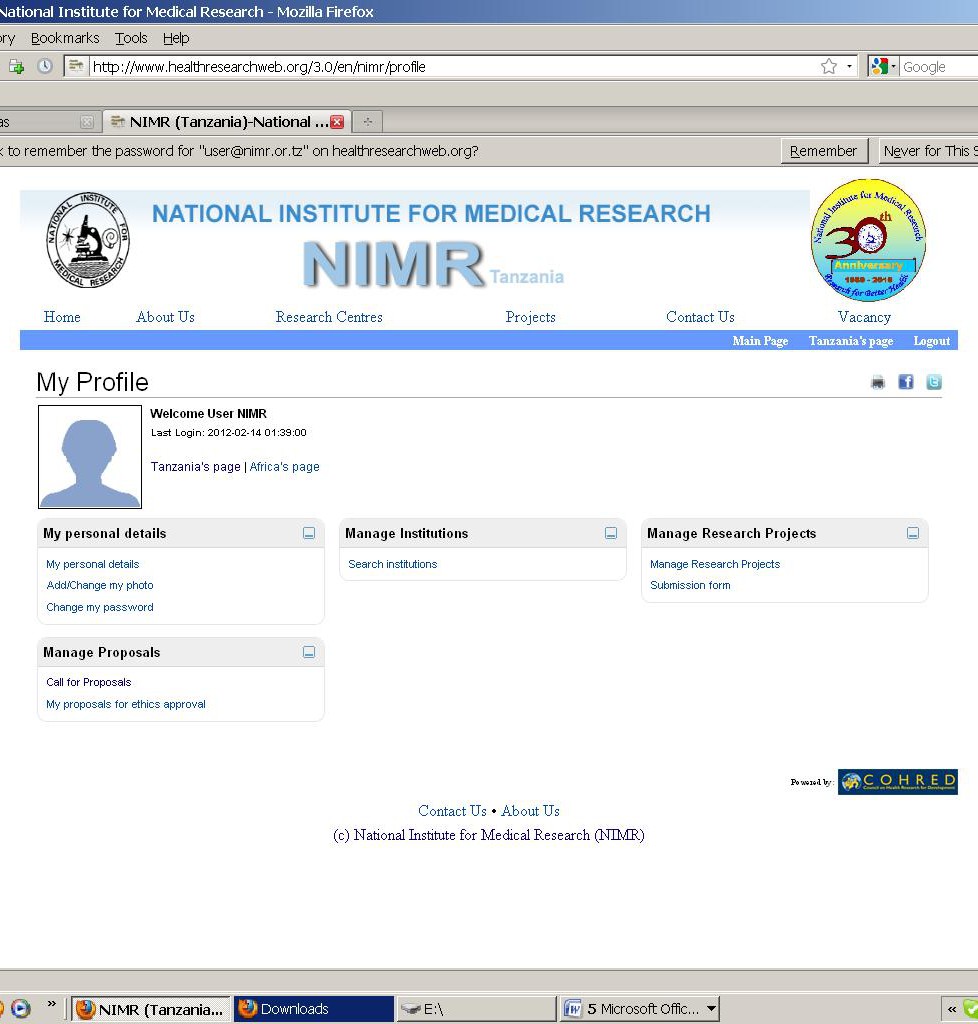Open the Bookmarks menu

click(x=65, y=38)
